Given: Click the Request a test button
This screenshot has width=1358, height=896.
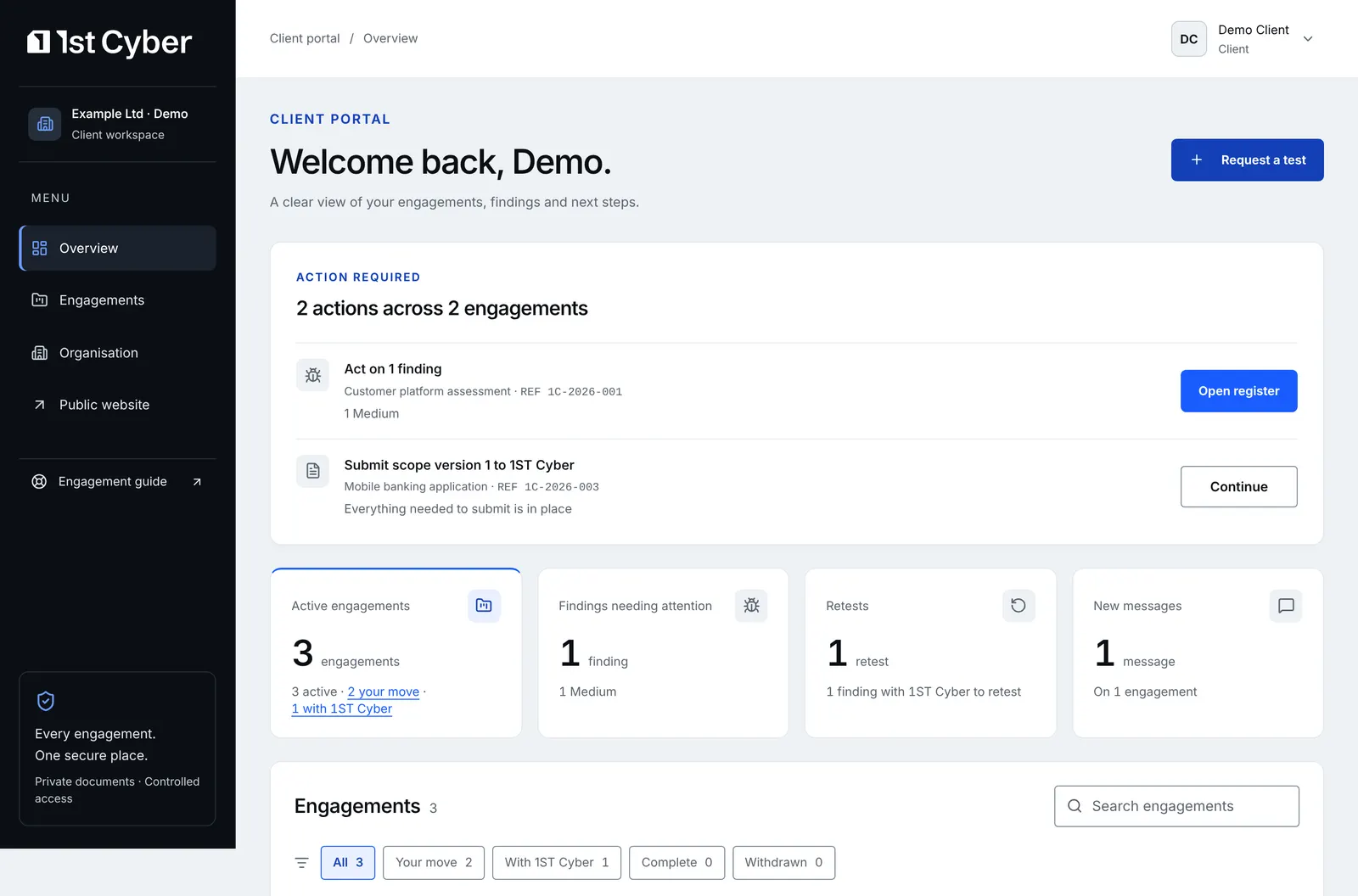Looking at the screenshot, I should (x=1248, y=160).
